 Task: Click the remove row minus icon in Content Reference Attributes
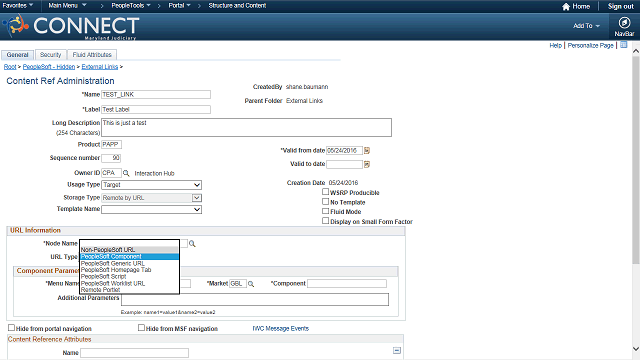397,351
